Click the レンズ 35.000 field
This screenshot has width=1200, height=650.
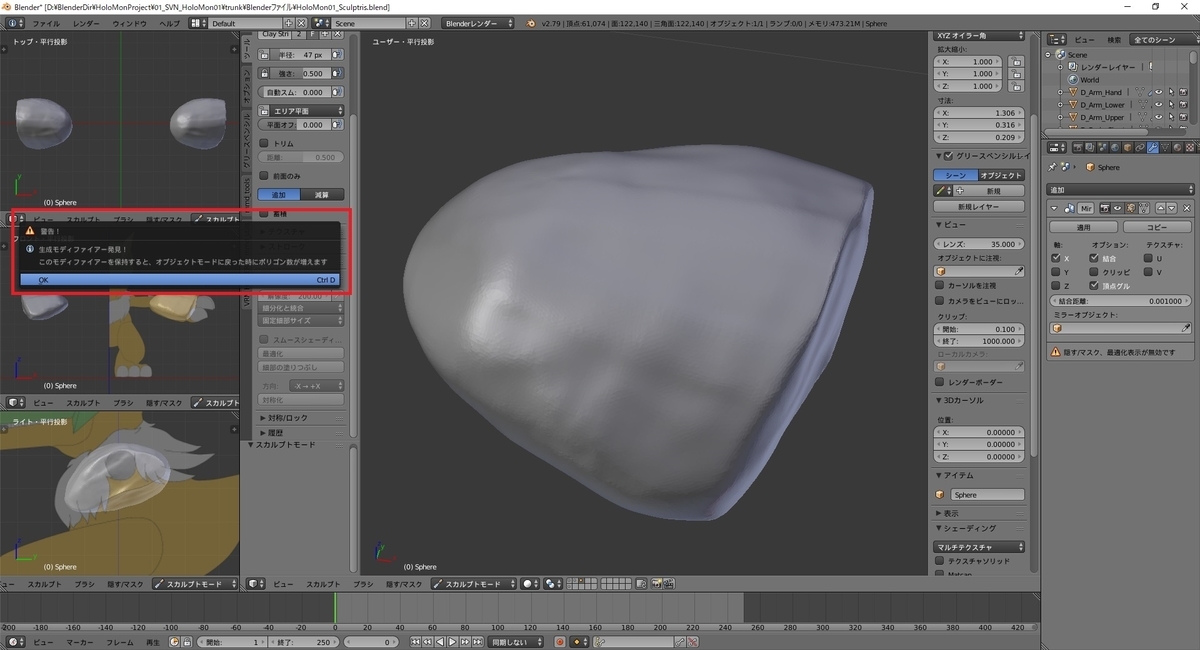click(x=980, y=244)
